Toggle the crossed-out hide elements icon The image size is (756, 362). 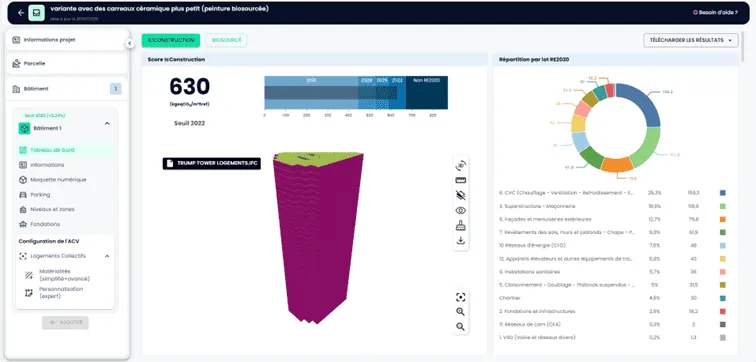[x=460, y=195]
